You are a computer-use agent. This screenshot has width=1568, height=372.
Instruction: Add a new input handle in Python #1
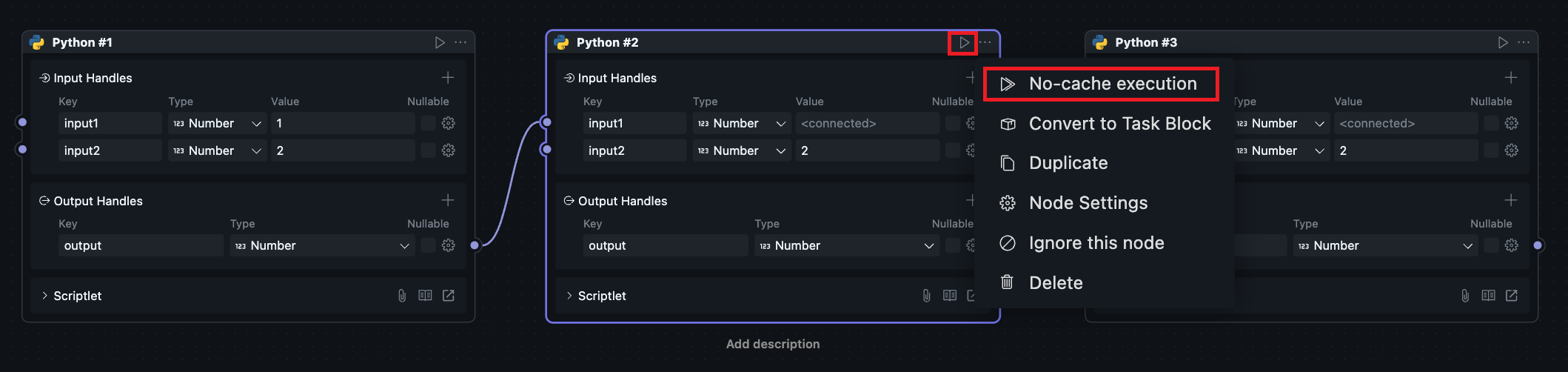[x=448, y=78]
